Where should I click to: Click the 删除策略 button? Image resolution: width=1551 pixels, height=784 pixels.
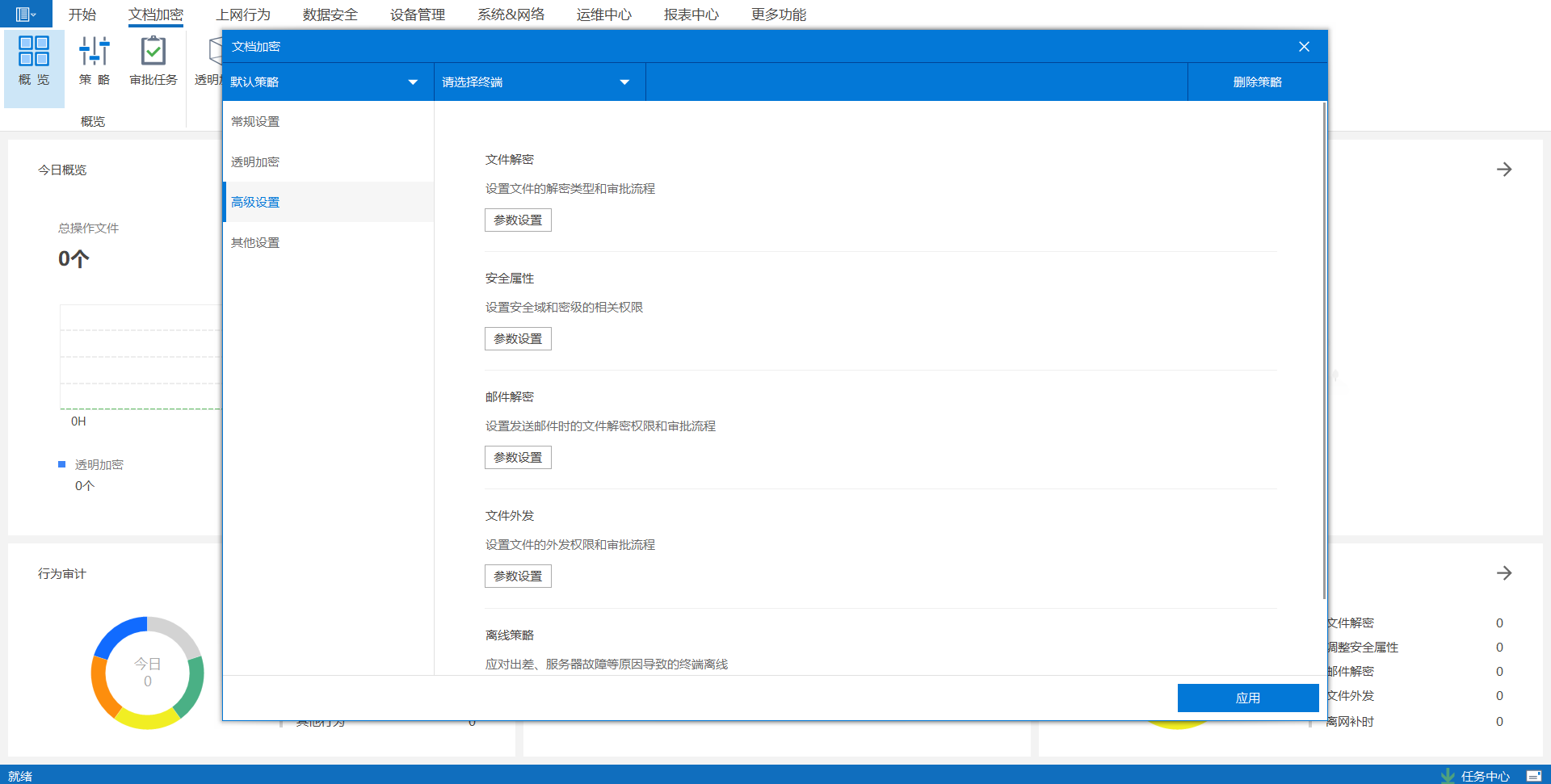click(1257, 82)
